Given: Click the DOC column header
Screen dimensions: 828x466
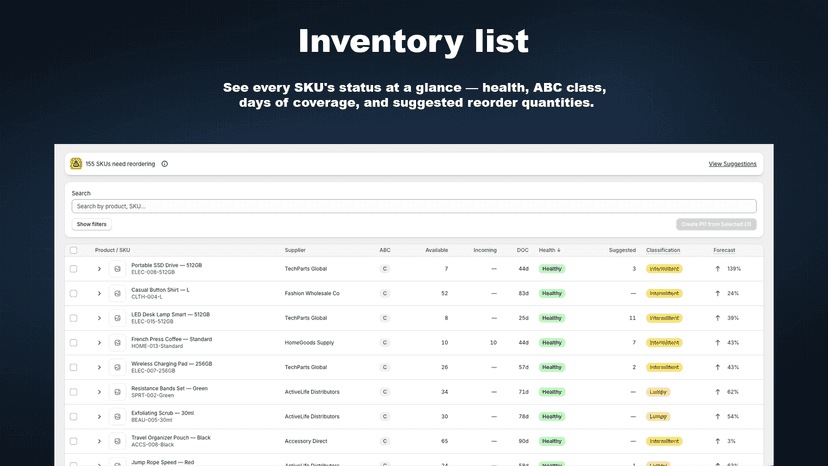Looking at the screenshot, I should tap(522, 250).
